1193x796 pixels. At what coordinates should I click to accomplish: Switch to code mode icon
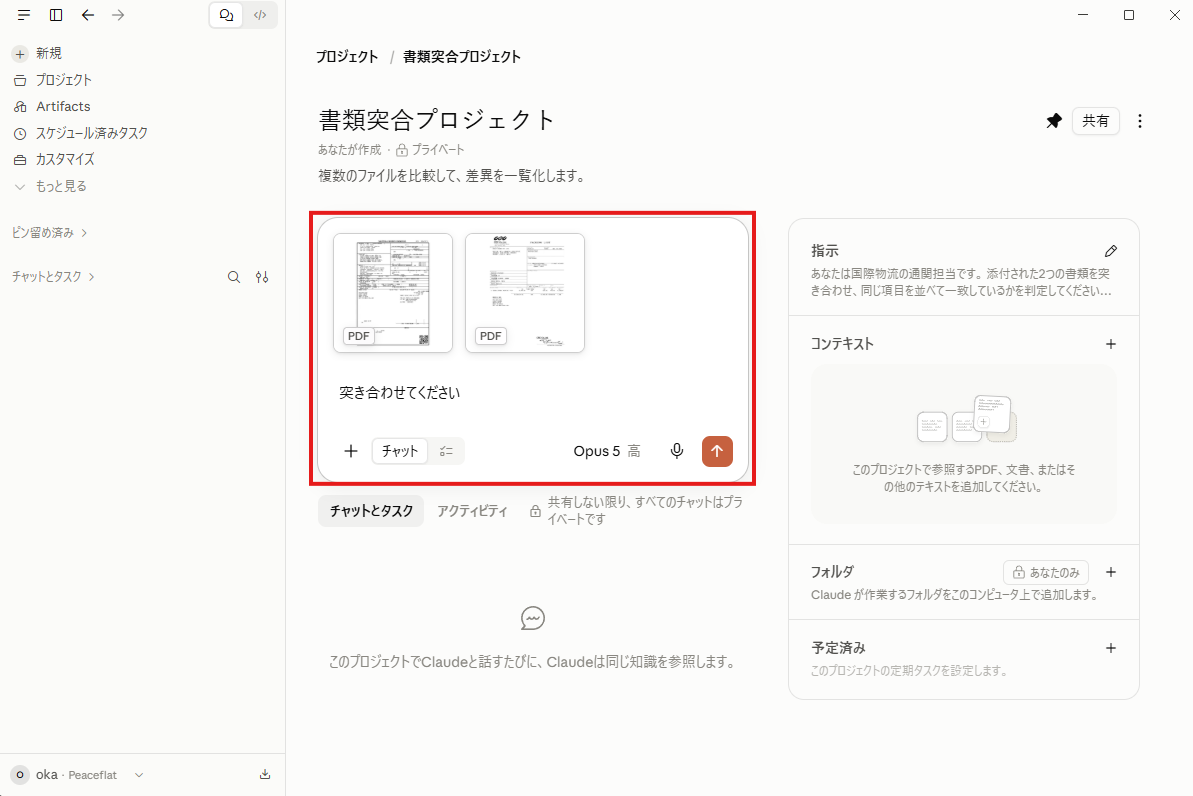click(260, 15)
